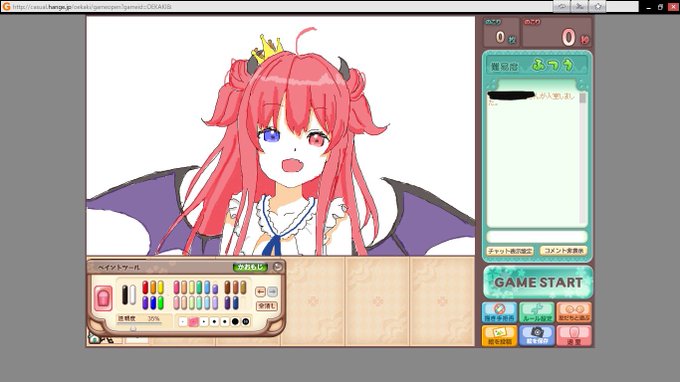Click the yellow post picture button
The height and width of the screenshot is (382, 680).
[x=499, y=336]
